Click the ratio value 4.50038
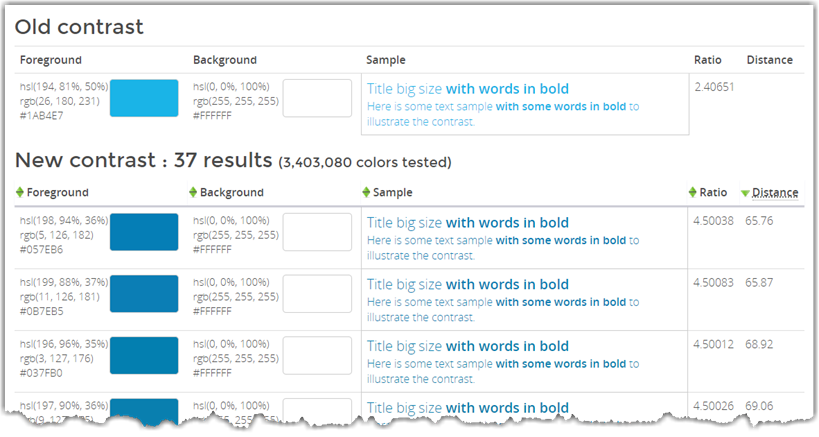Viewport: 819px width, 437px height. (713, 221)
